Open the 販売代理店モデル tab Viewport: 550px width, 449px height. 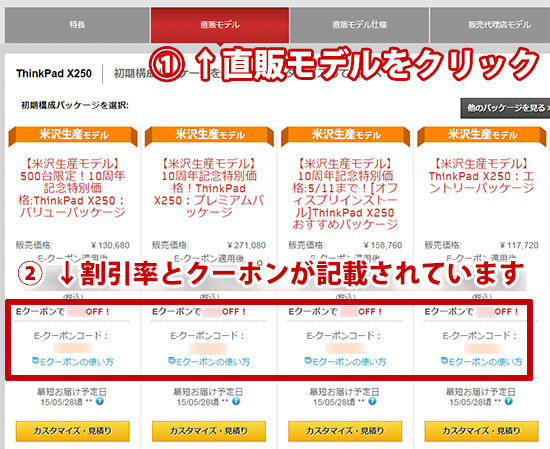pos(490,25)
